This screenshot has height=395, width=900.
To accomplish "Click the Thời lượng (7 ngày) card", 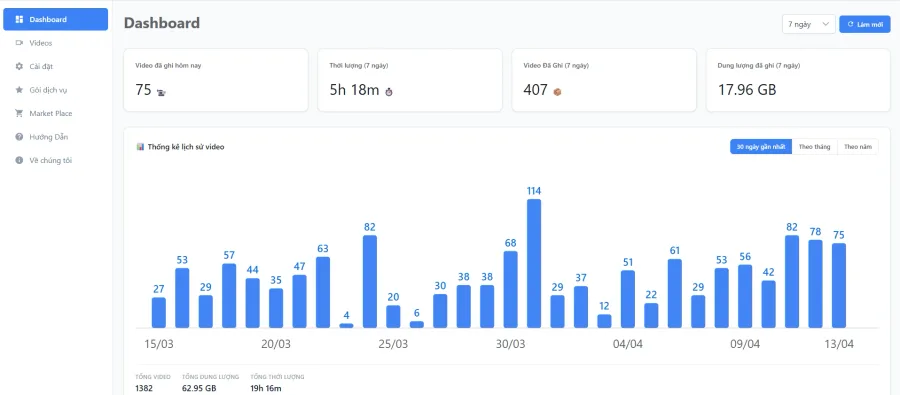I will (x=410, y=80).
